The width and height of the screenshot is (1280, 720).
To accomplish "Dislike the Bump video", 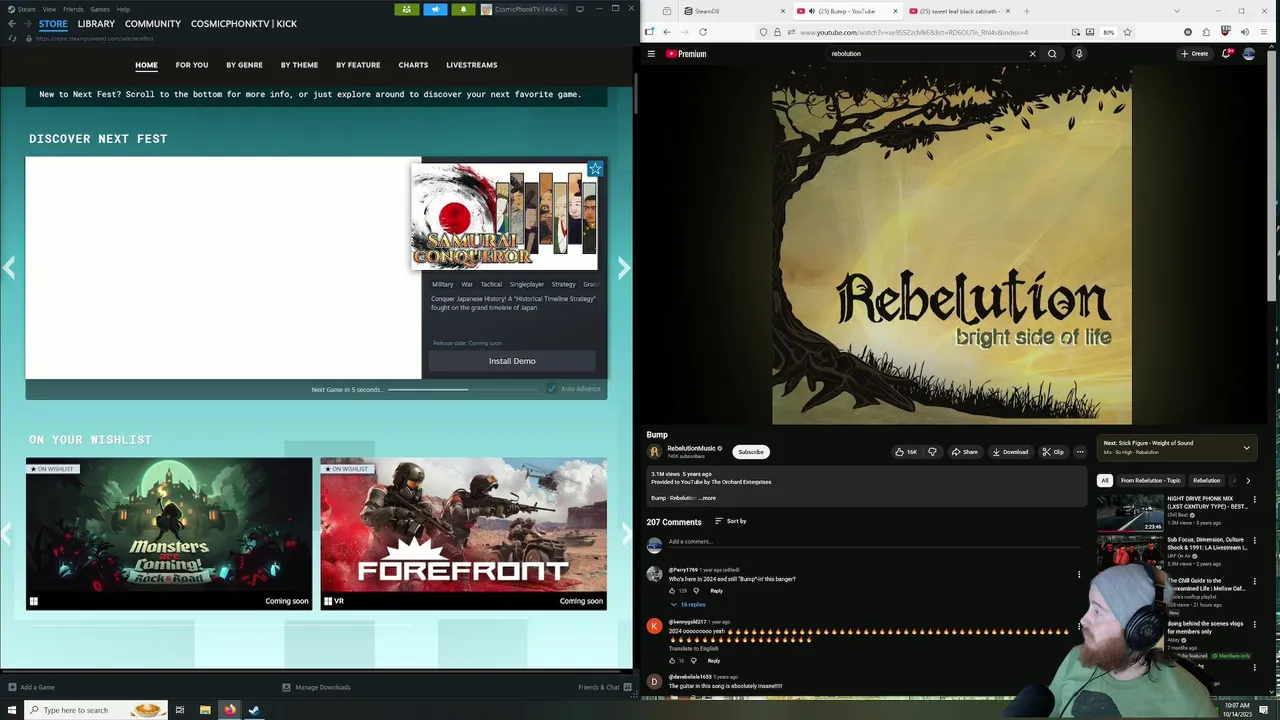I will [x=932, y=452].
